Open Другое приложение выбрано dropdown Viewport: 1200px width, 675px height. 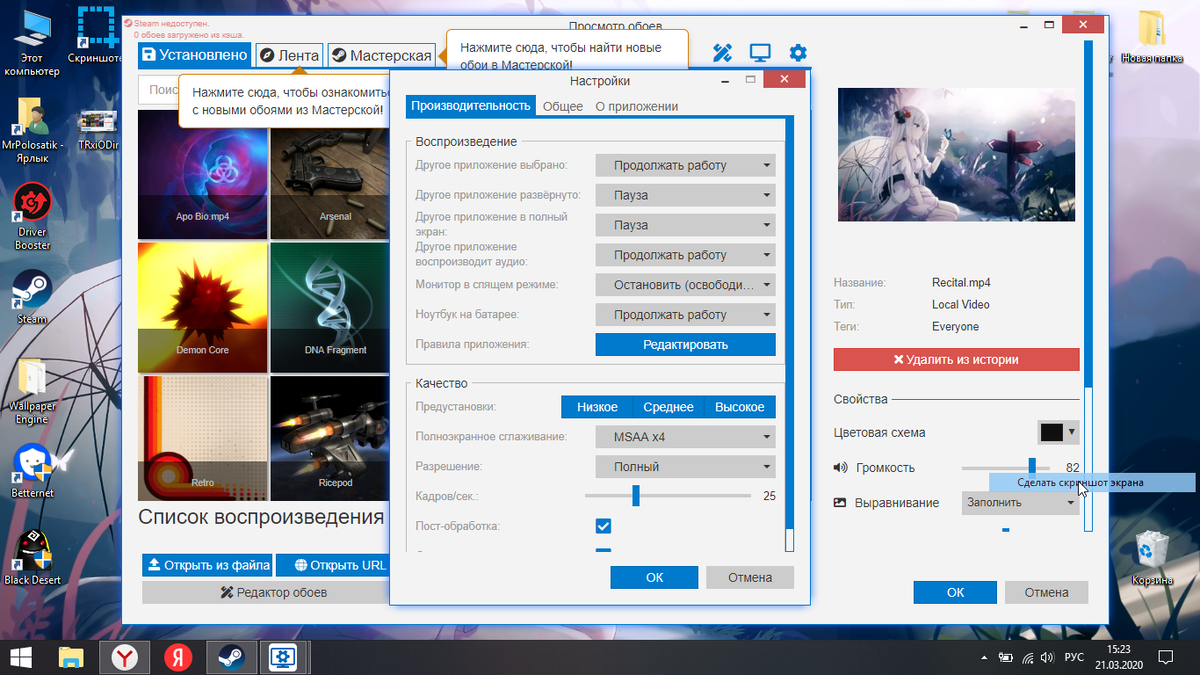[685, 165]
